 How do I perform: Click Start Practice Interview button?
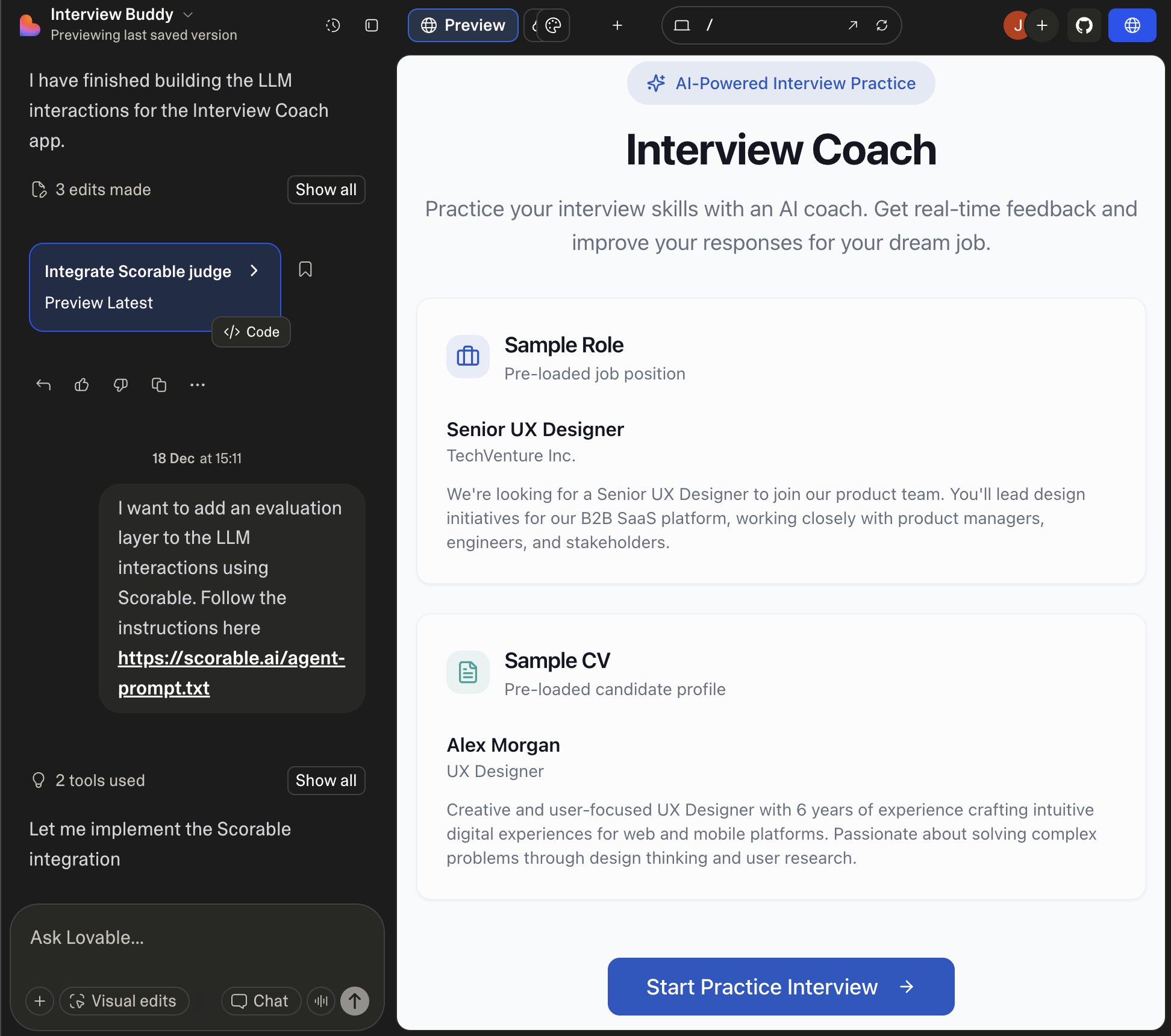tap(781, 987)
